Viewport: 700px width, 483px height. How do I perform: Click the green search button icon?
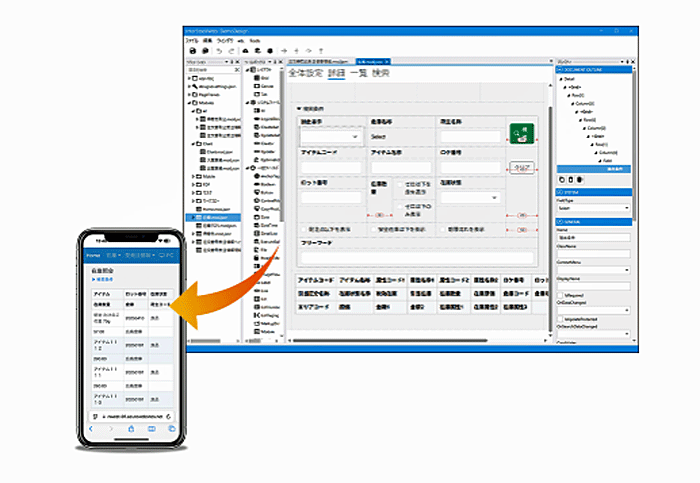(x=519, y=134)
